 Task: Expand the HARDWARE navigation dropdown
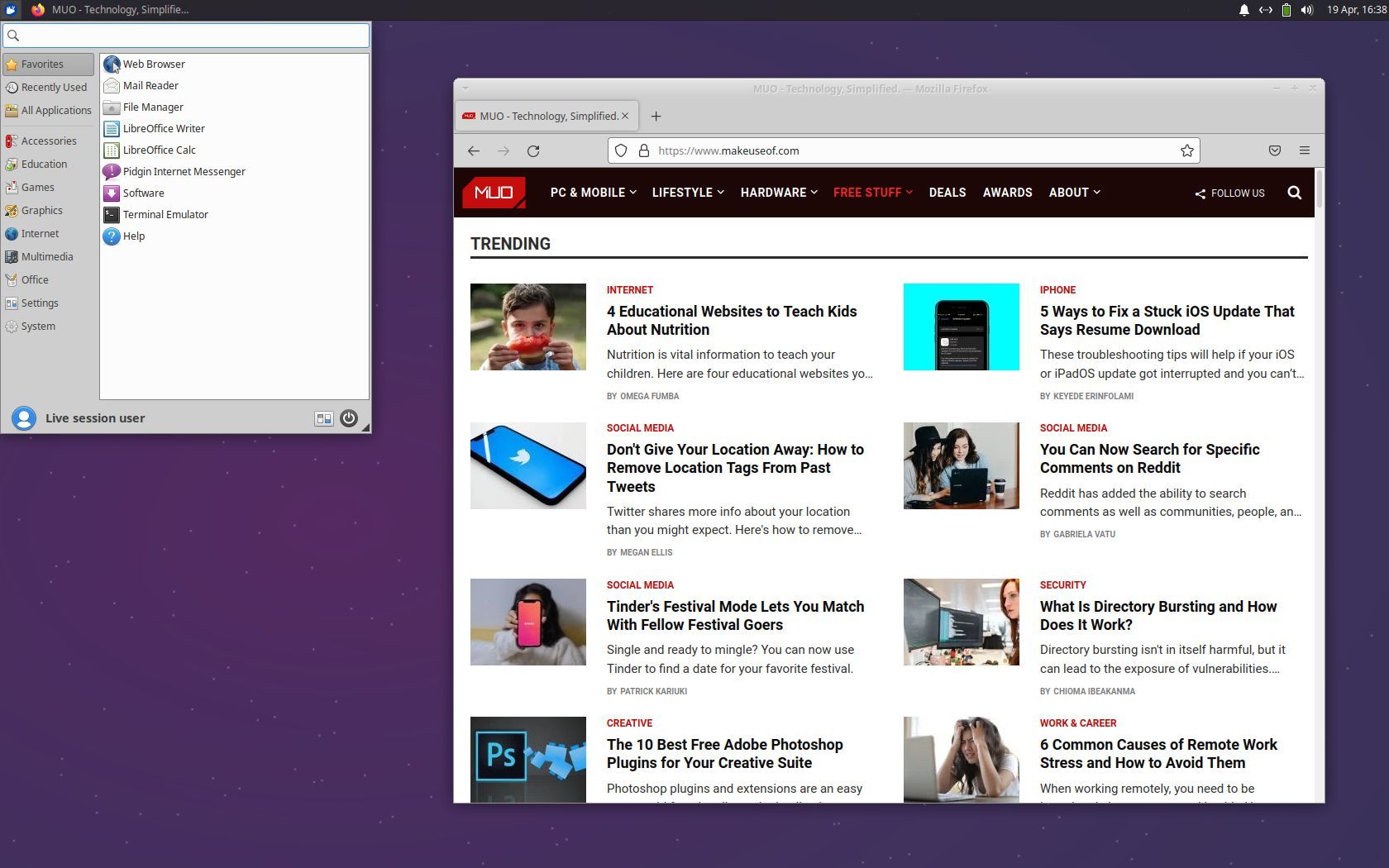click(778, 193)
